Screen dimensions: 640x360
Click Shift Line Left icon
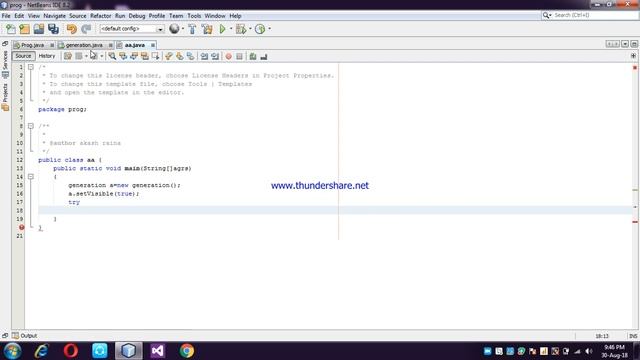pos(204,56)
